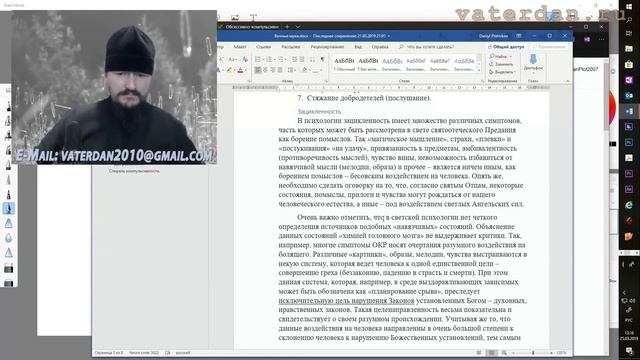
Task: Click the Общий доступ share button
Action: [506, 47]
